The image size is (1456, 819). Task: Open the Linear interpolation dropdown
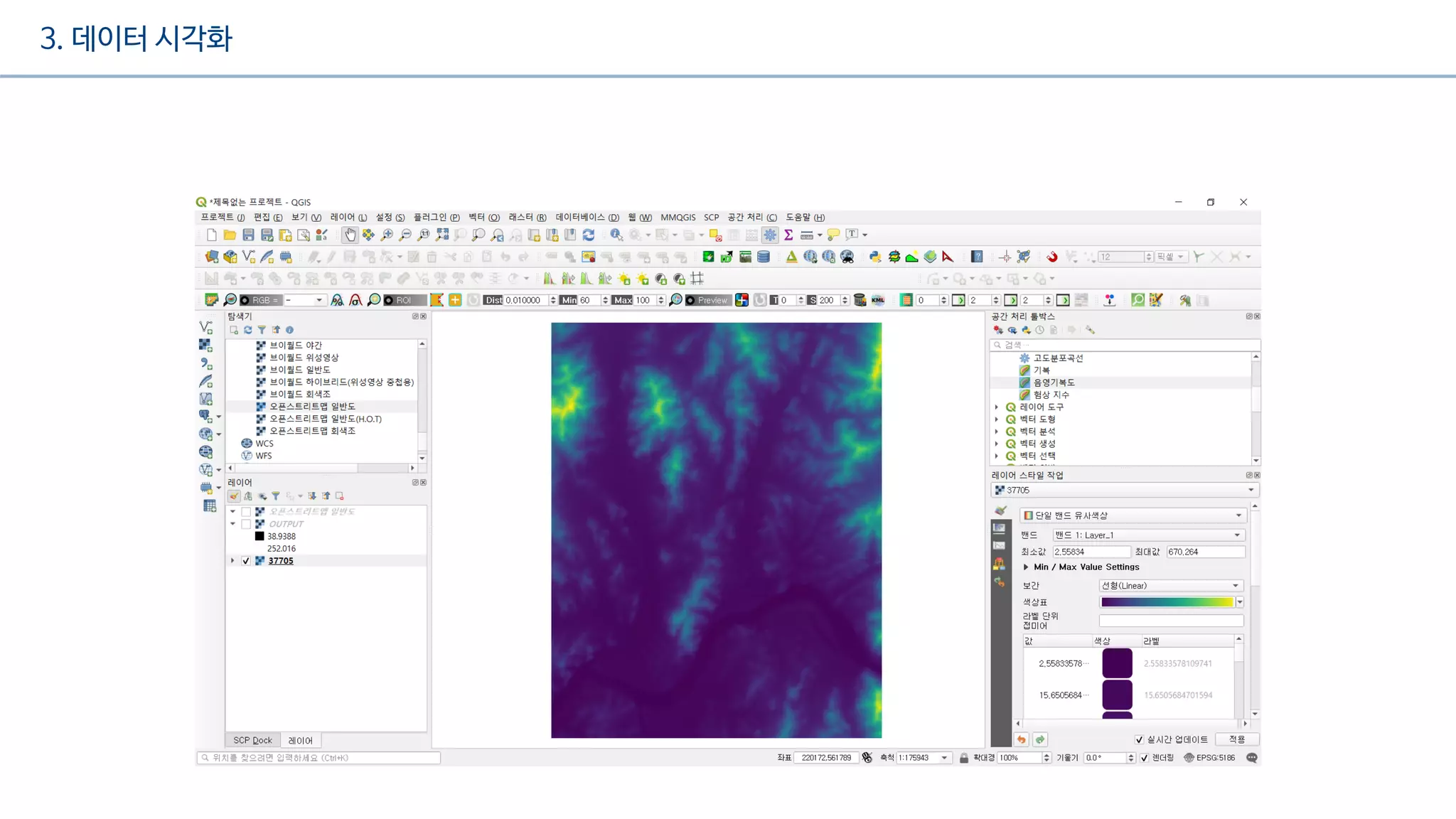(x=1170, y=586)
